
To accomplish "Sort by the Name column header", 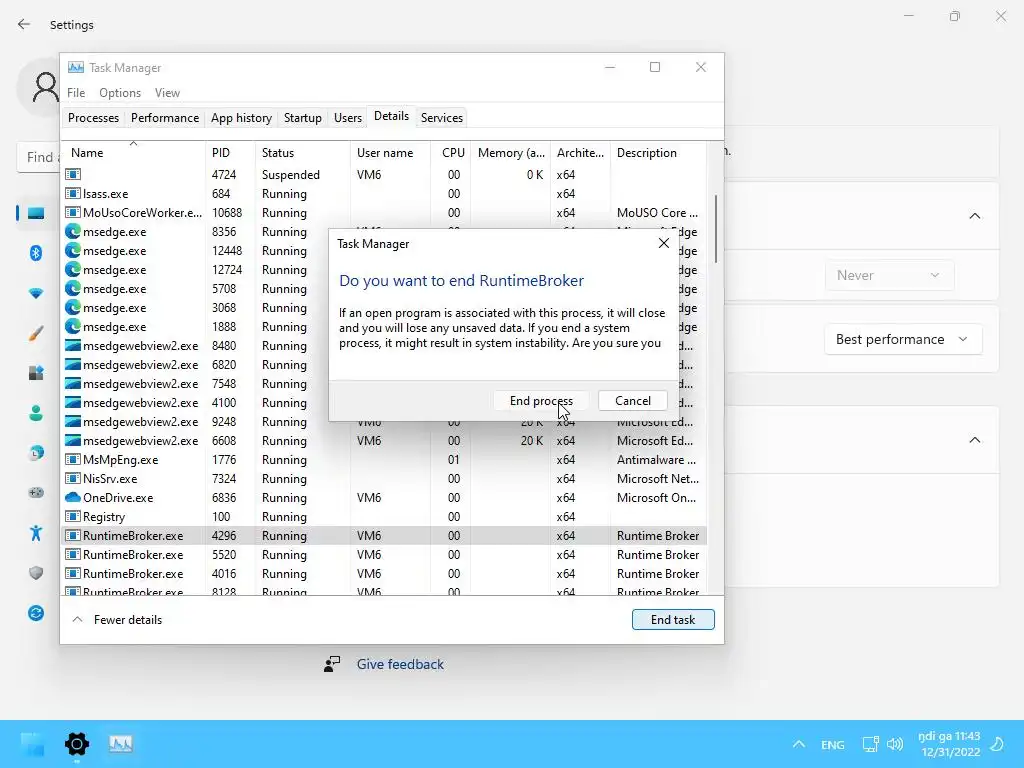I will pos(133,153).
